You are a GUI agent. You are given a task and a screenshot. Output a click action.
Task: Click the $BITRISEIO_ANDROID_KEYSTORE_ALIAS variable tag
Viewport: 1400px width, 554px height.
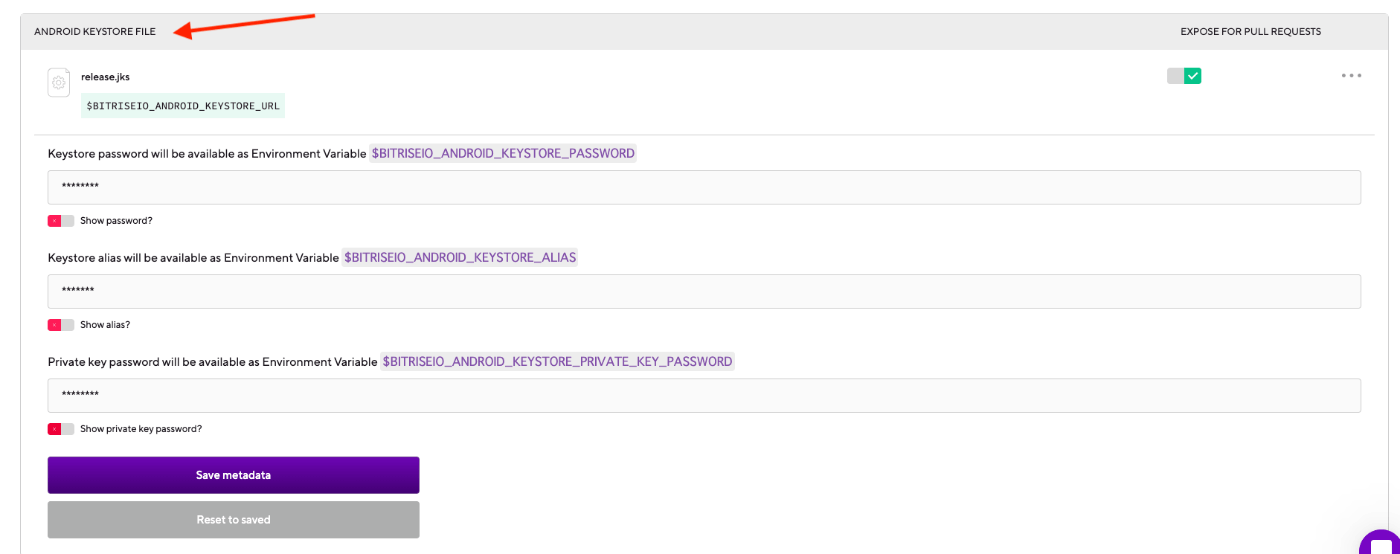click(460, 258)
